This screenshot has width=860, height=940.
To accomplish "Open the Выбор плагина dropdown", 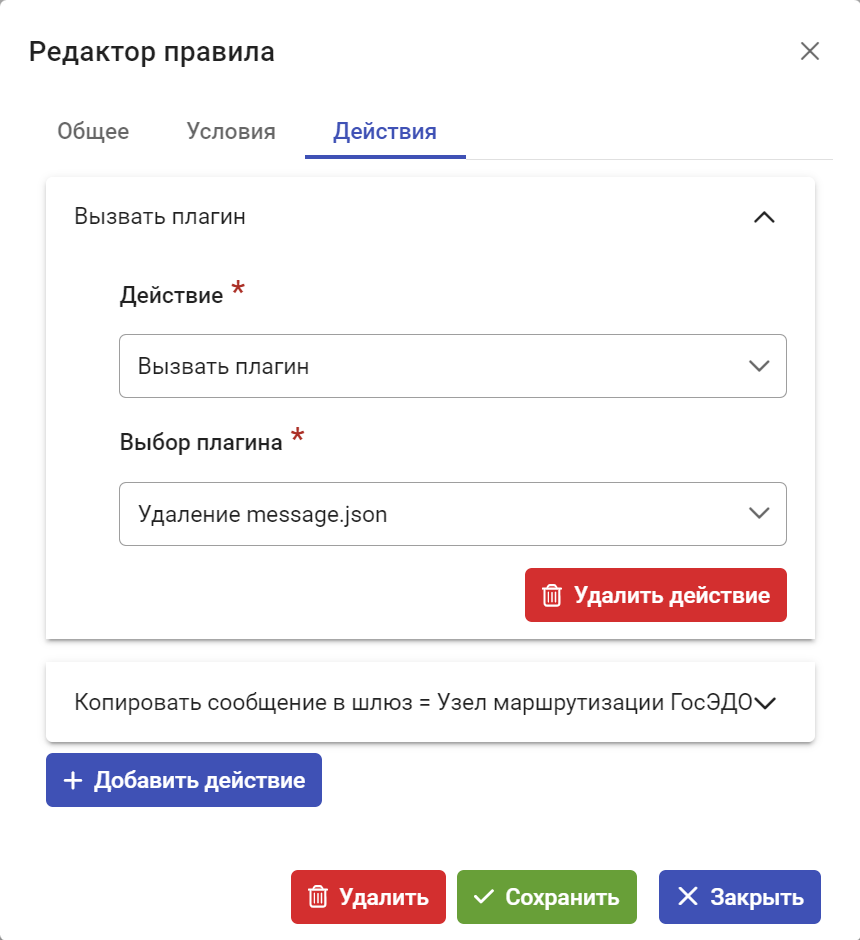I will point(452,514).
